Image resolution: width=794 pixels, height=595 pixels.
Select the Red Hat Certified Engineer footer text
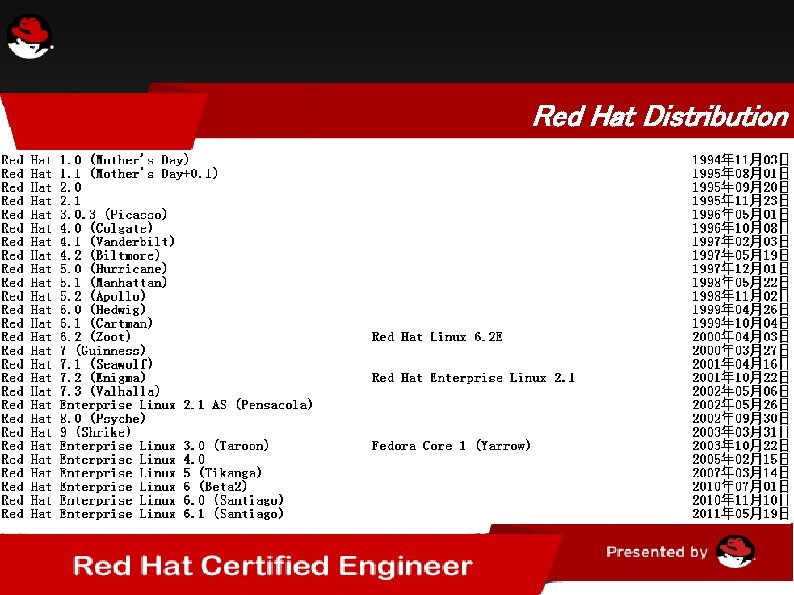tap(272, 566)
